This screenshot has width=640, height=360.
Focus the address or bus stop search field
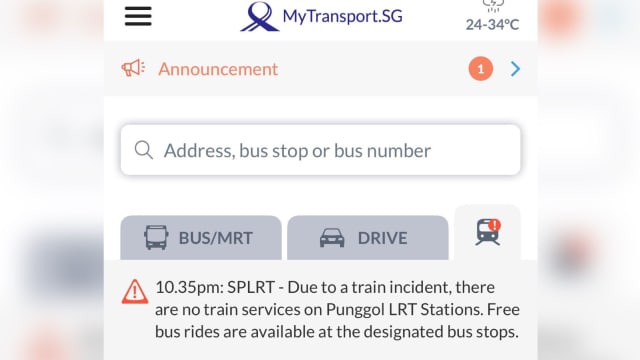(x=320, y=150)
